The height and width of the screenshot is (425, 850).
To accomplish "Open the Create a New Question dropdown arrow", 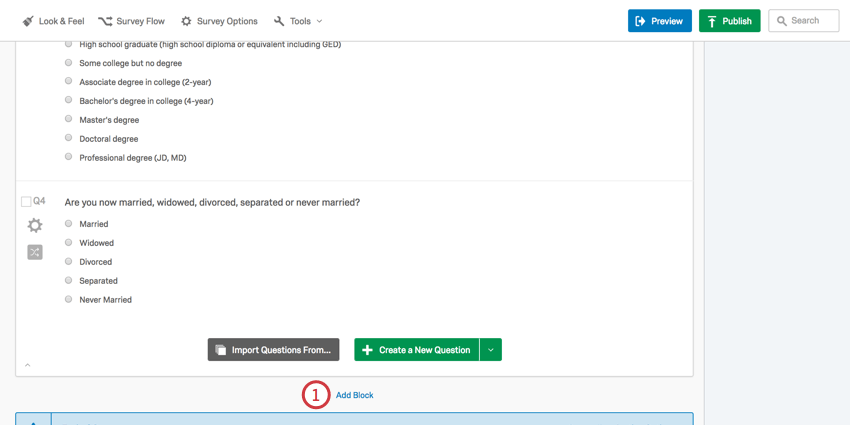I will tap(491, 350).
